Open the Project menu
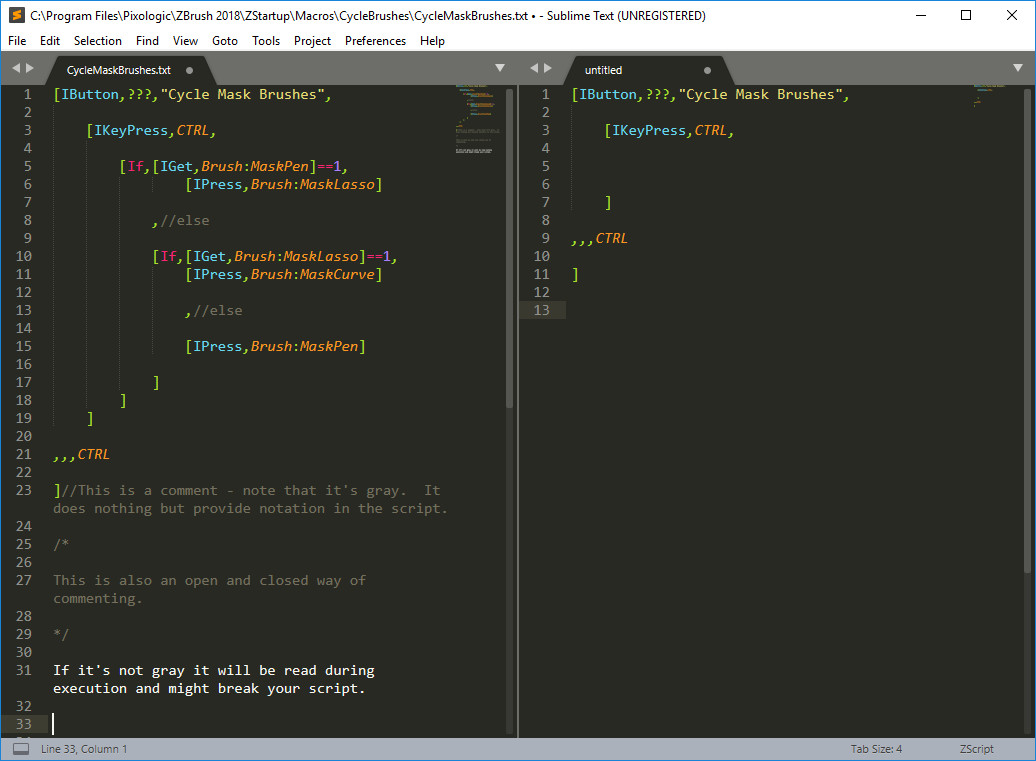Image resolution: width=1036 pixels, height=761 pixels. [x=313, y=41]
